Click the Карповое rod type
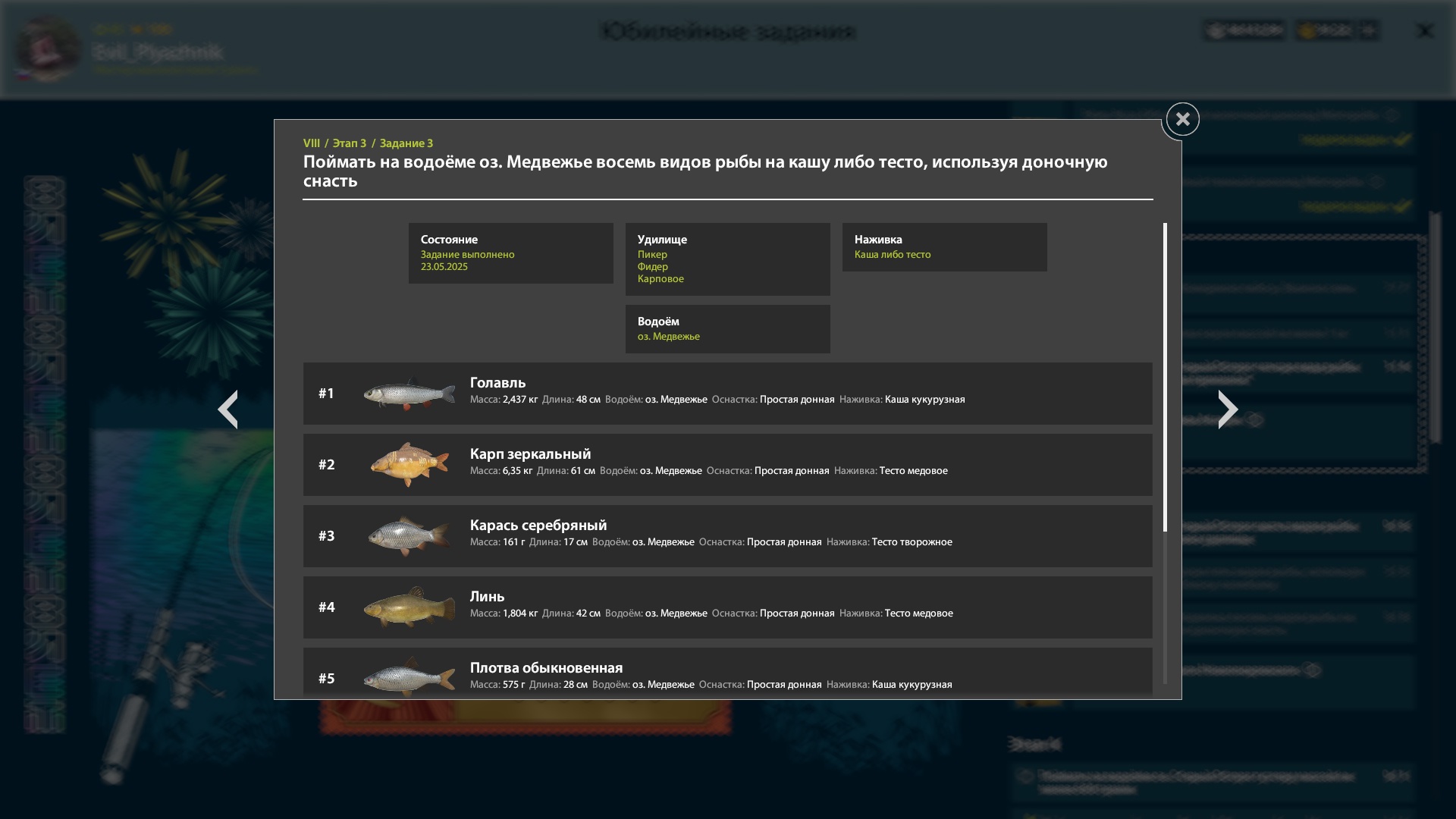Image resolution: width=1456 pixels, height=819 pixels. click(661, 279)
